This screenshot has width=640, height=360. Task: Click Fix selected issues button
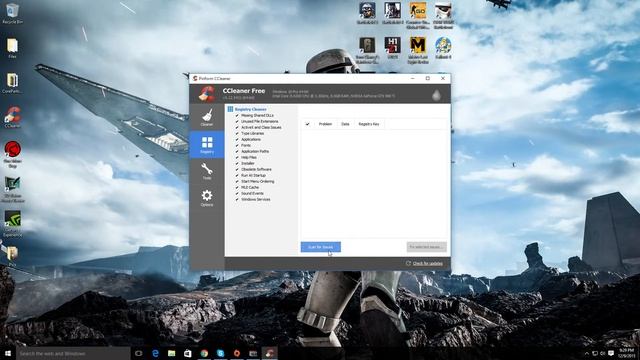(427, 247)
